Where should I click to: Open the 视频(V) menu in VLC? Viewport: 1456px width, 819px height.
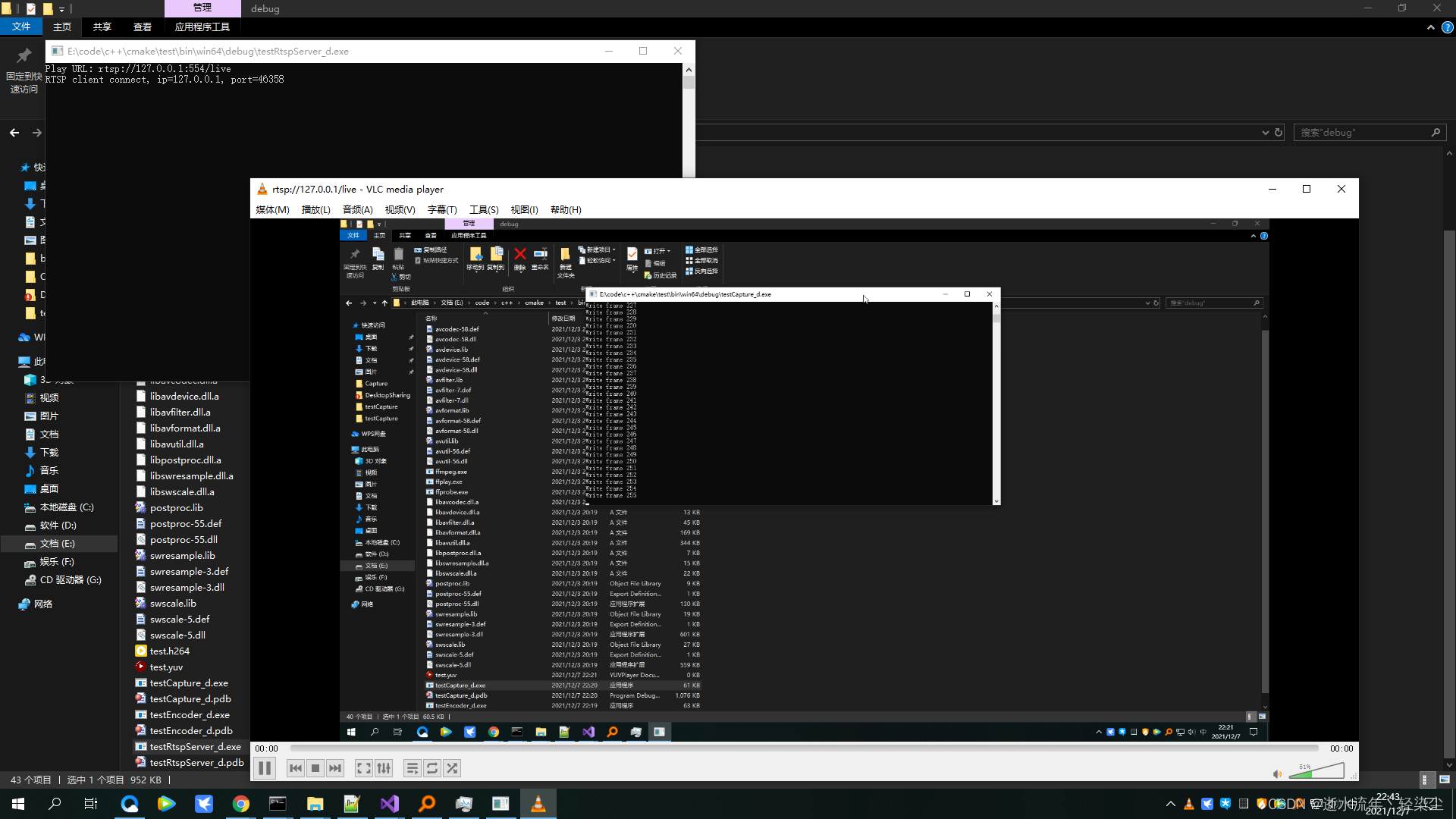pyautogui.click(x=400, y=210)
